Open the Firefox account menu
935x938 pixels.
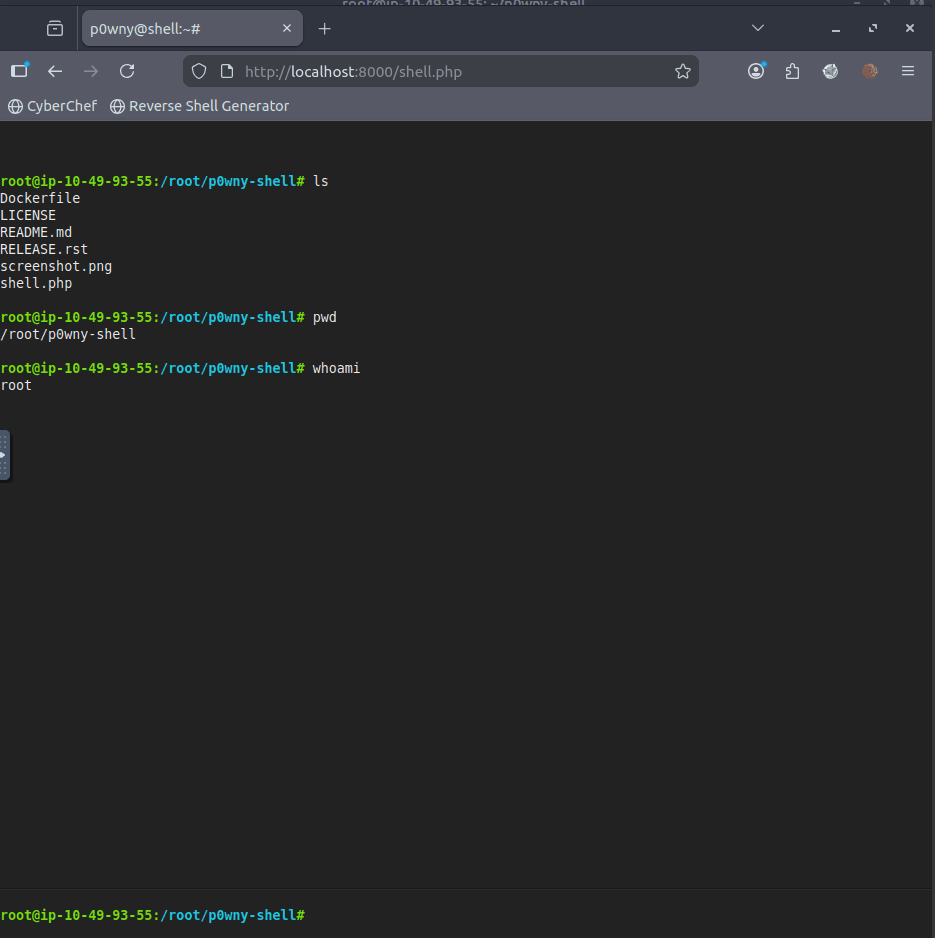click(756, 71)
